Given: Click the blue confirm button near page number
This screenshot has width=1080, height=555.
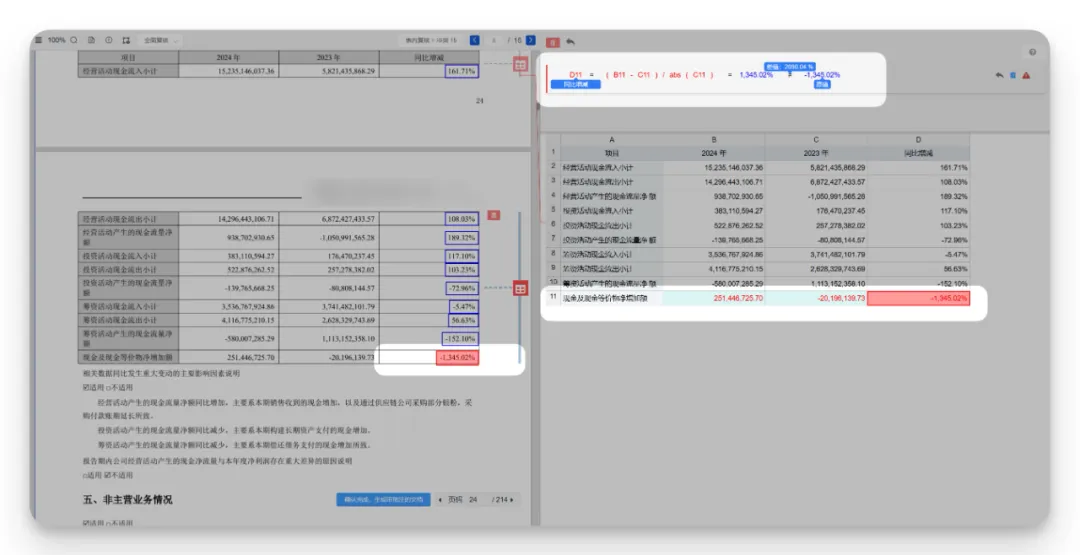Looking at the screenshot, I should pos(383,499).
